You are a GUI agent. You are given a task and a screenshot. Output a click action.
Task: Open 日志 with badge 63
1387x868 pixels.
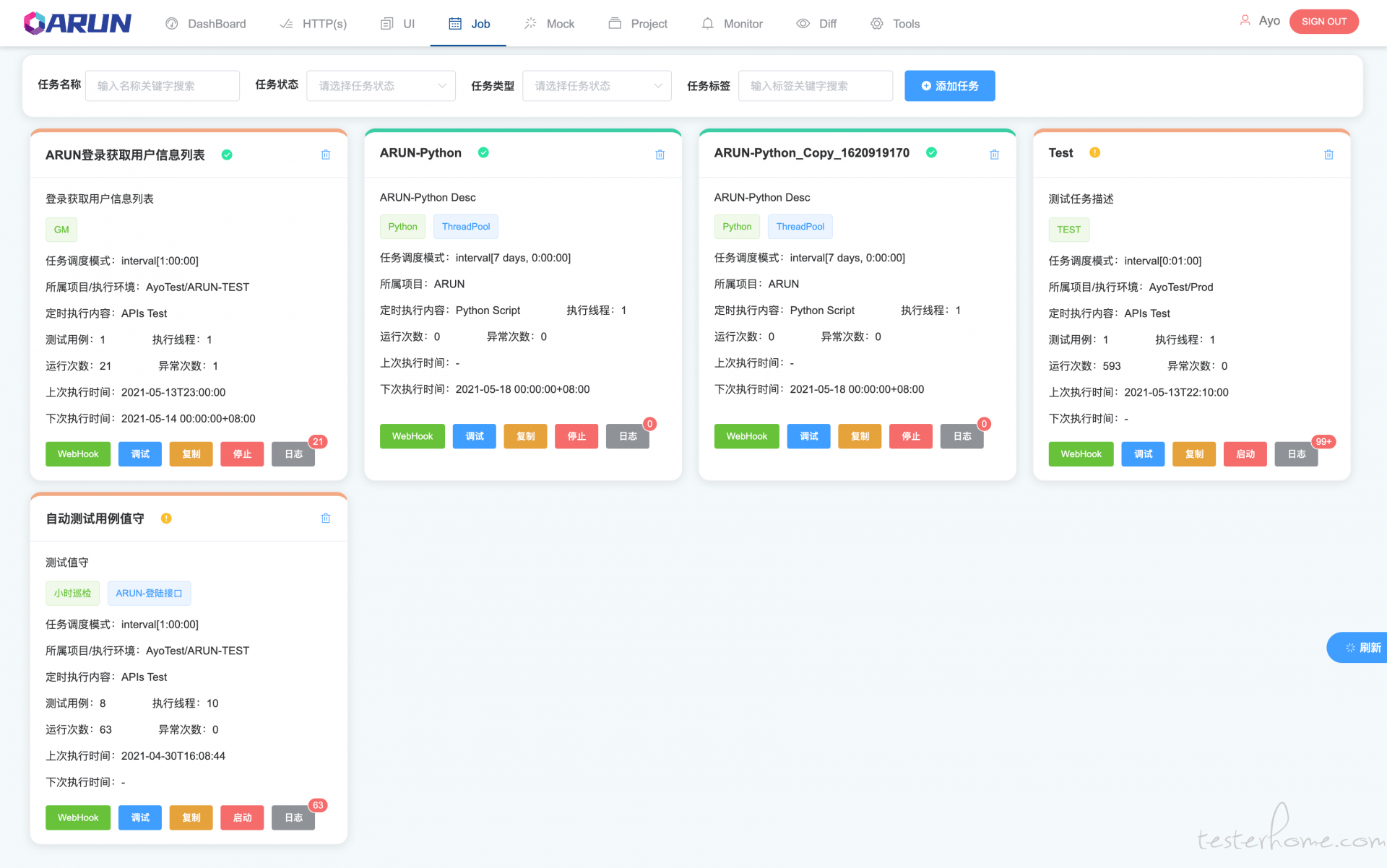[x=293, y=817]
